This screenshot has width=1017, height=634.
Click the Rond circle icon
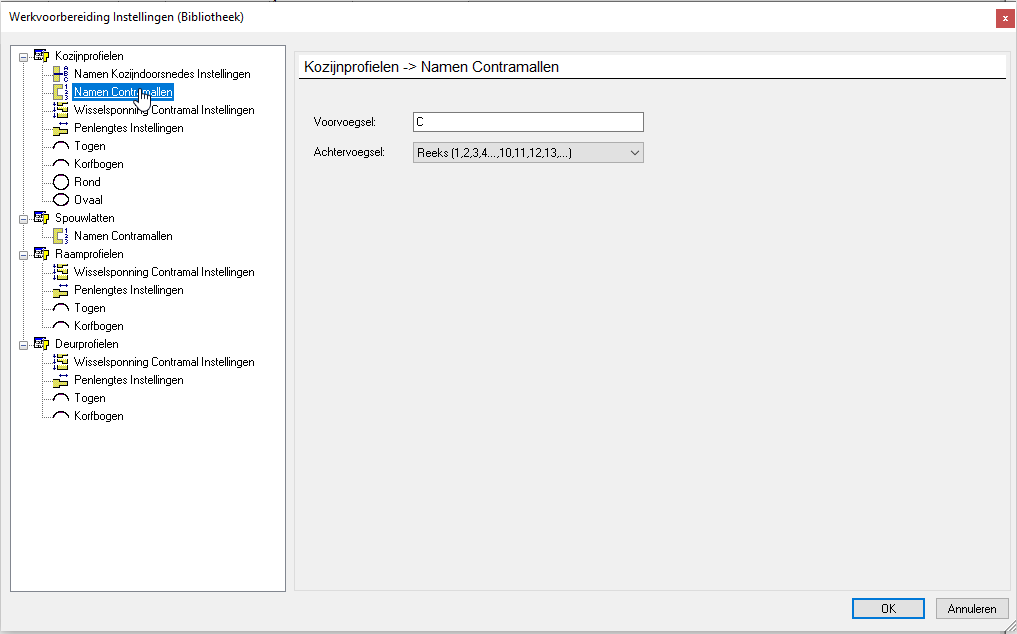pos(60,181)
